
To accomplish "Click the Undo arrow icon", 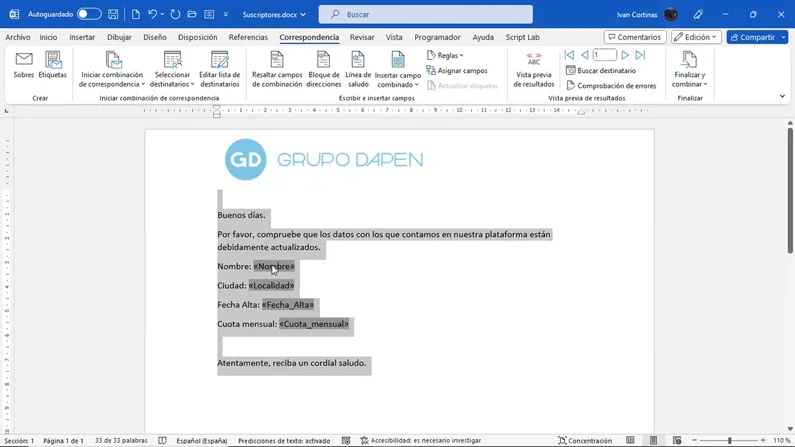I will [152, 14].
